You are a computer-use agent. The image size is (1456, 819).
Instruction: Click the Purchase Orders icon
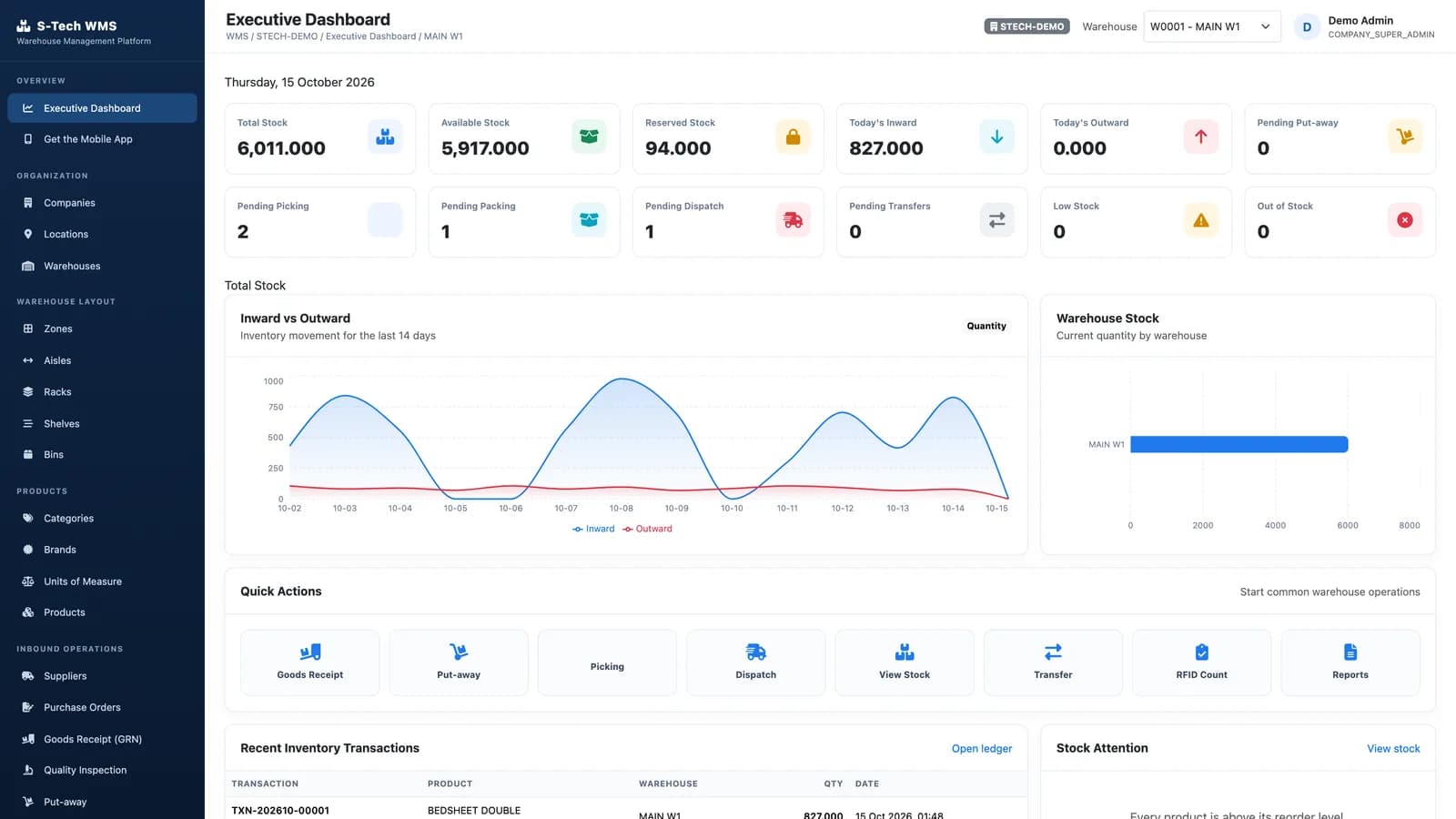(28, 707)
